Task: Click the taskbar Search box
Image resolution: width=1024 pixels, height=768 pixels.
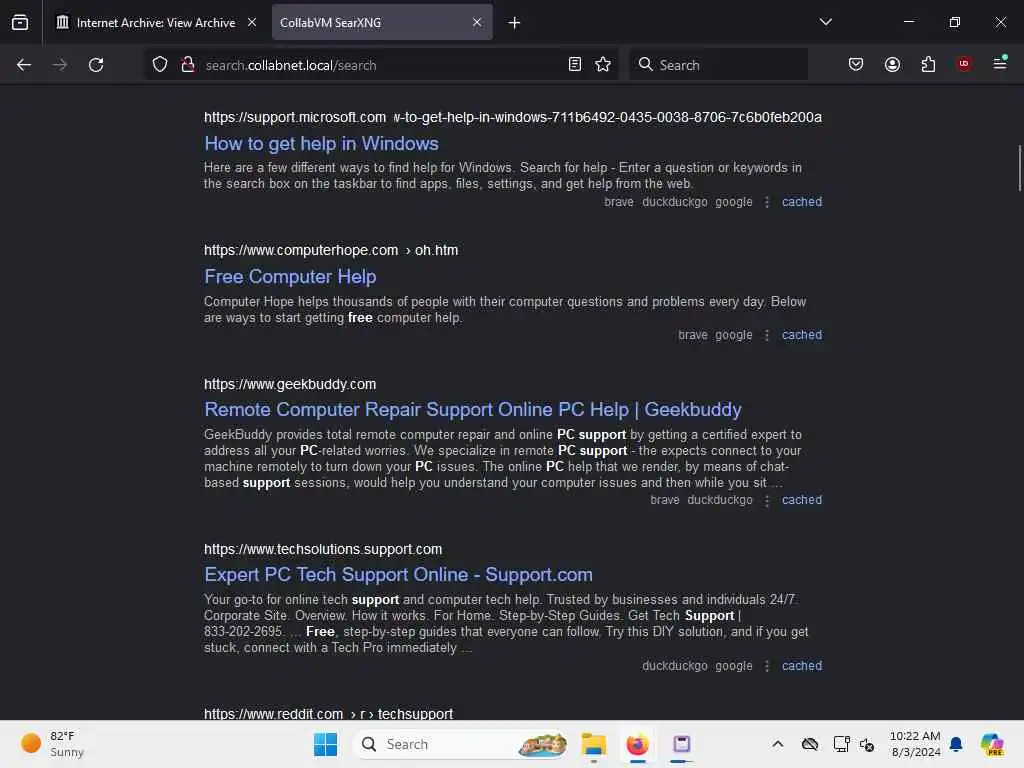Action: (x=460, y=744)
